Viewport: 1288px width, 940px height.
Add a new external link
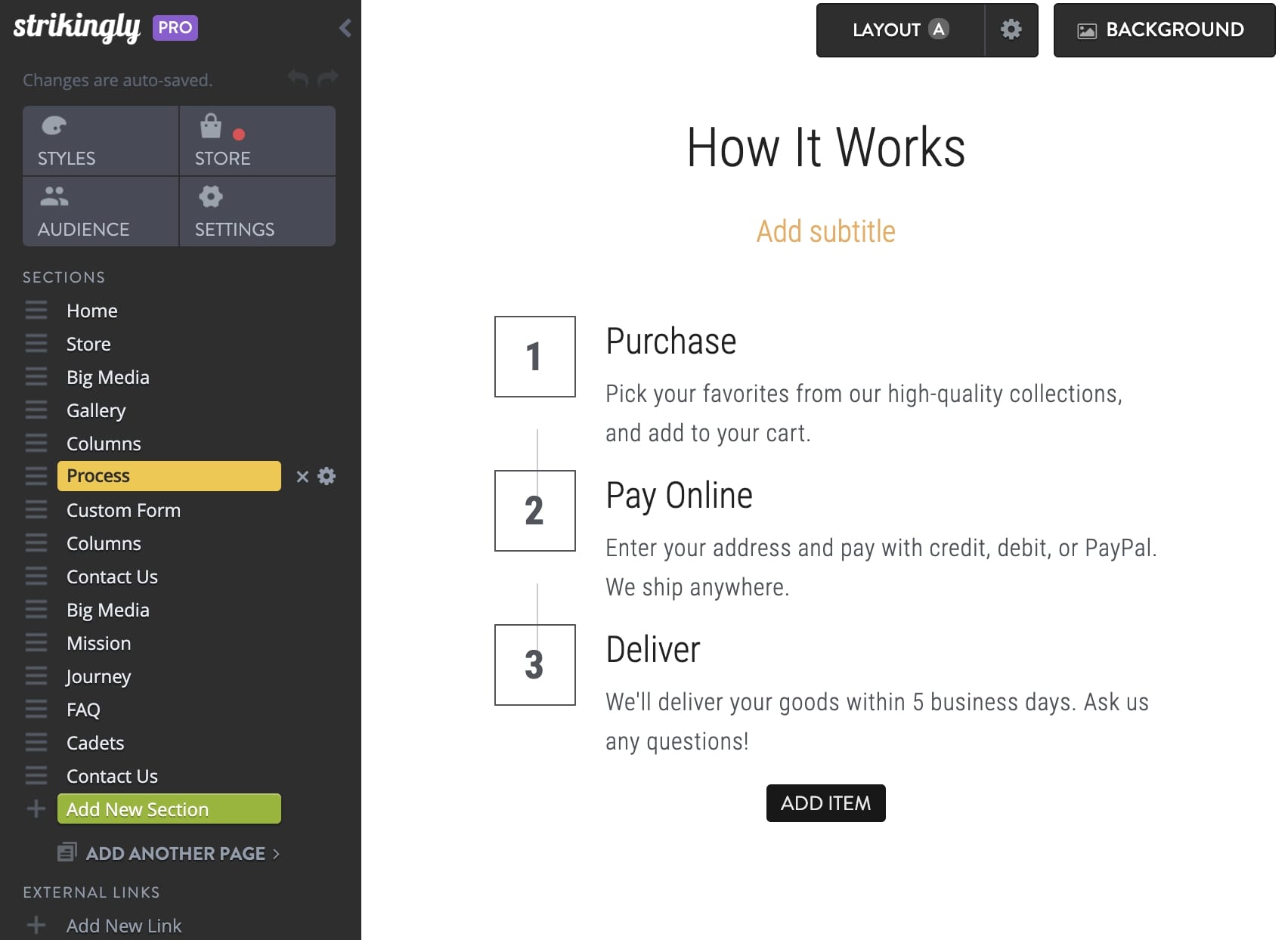123,926
